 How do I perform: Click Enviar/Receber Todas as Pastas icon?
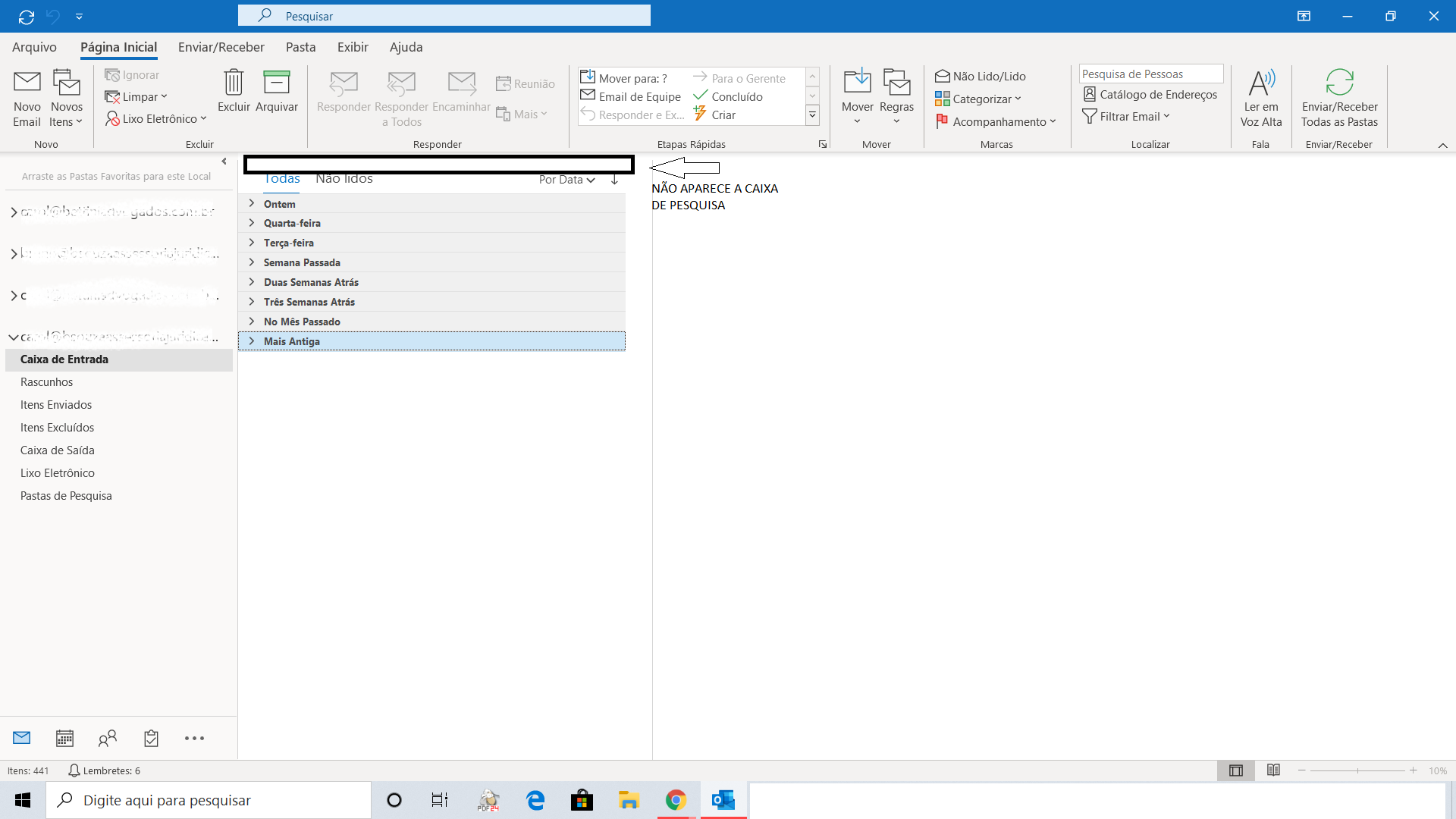(x=1339, y=83)
